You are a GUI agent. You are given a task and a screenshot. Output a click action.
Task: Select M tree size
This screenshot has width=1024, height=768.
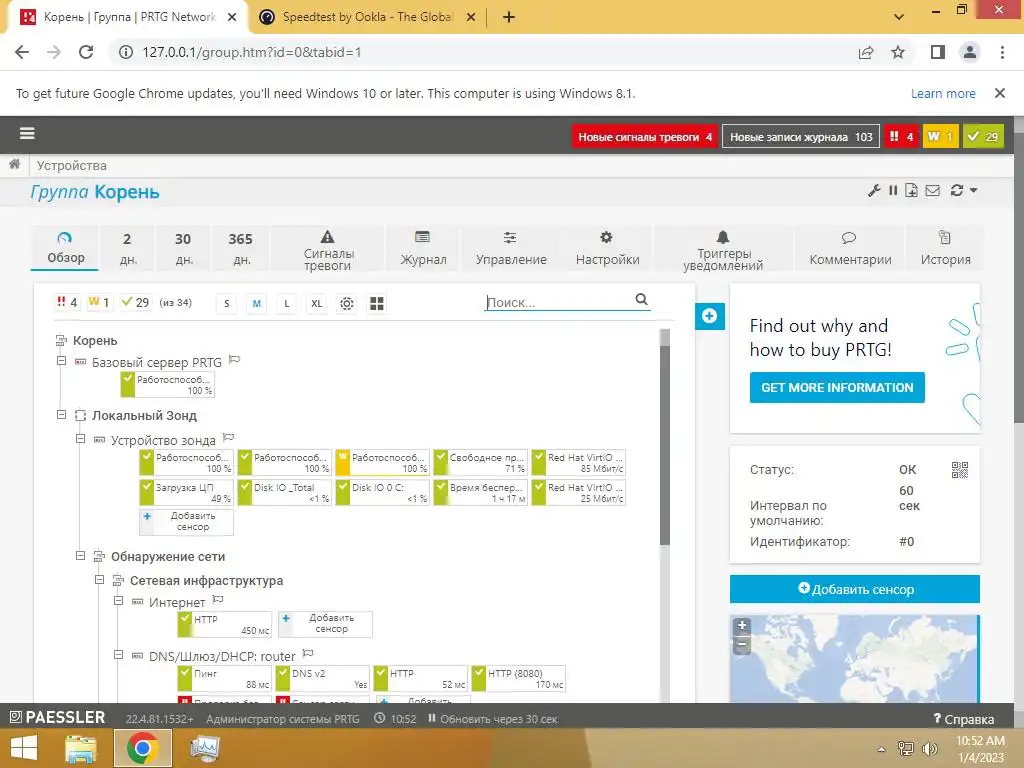point(257,304)
